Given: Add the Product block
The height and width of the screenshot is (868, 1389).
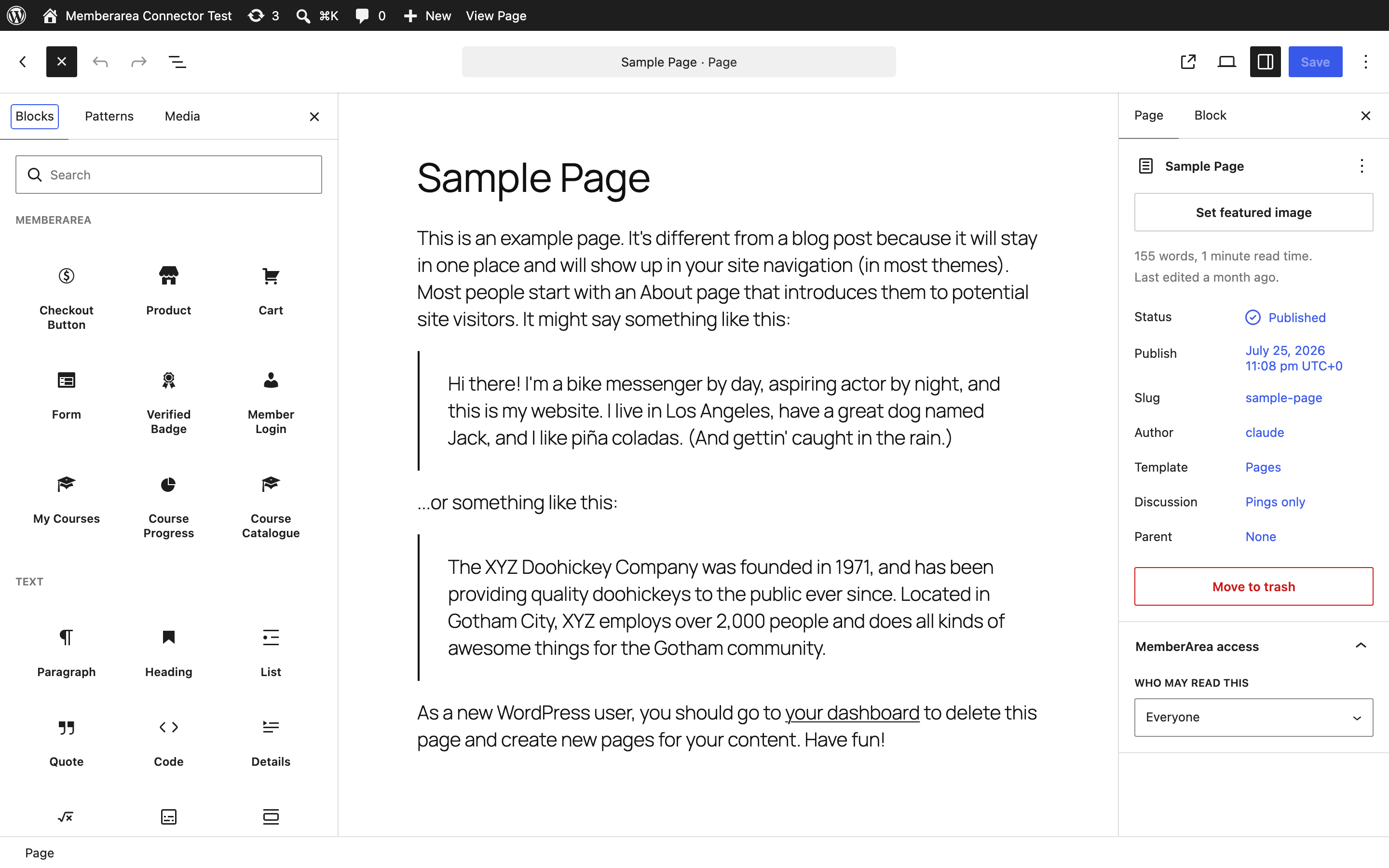Looking at the screenshot, I should point(168,290).
